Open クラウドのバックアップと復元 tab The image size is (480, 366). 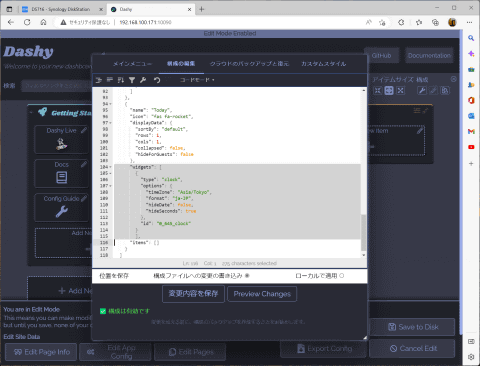(249, 64)
